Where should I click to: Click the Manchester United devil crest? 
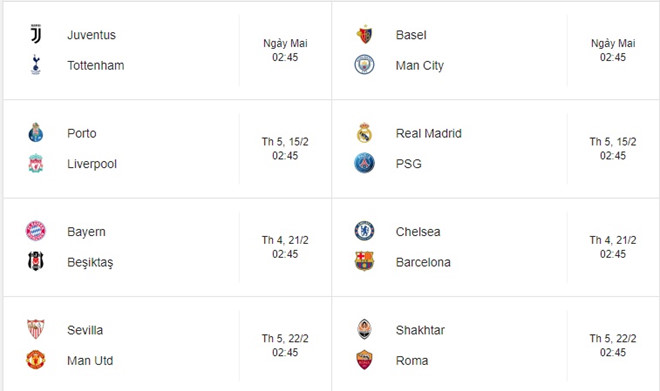36,360
